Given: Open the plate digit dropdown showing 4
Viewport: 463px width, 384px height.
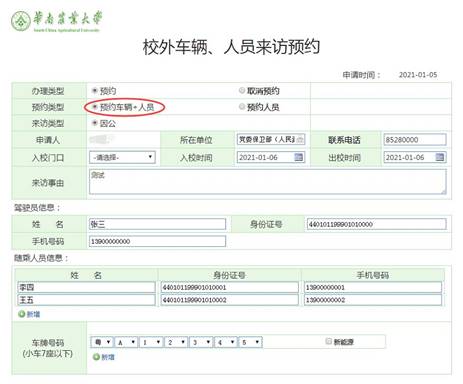Looking at the screenshot, I should coord(226,342).
